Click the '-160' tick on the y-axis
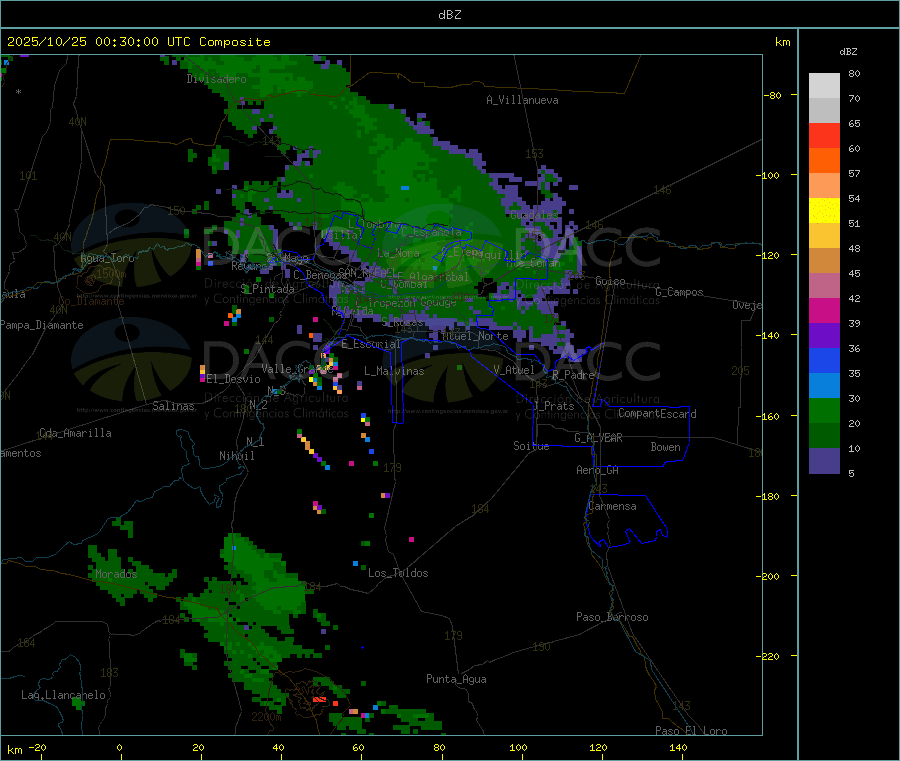Viewport: 900px width, 761px height. [768, 416]
